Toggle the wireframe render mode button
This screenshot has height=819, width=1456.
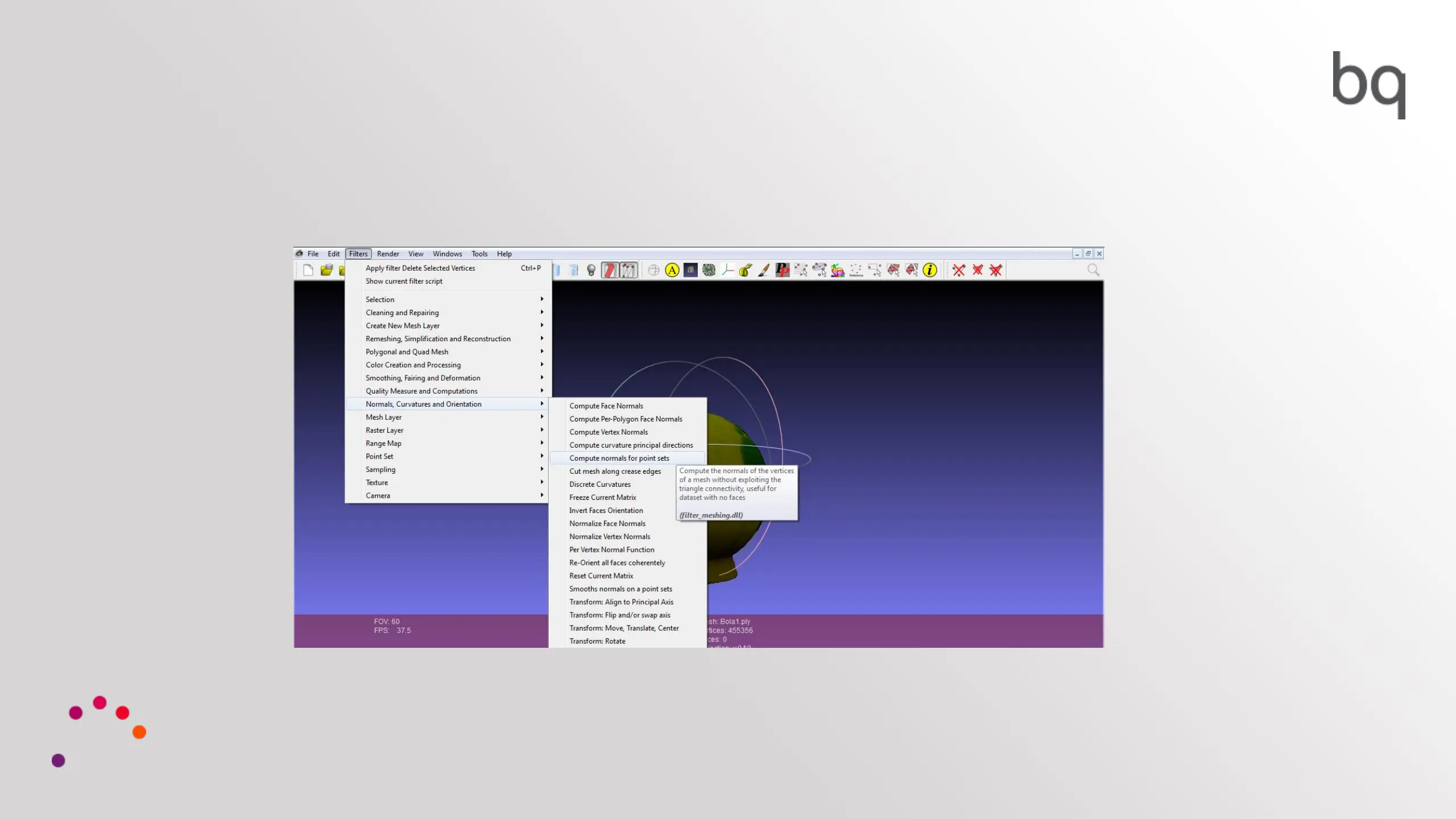(628, 270)
